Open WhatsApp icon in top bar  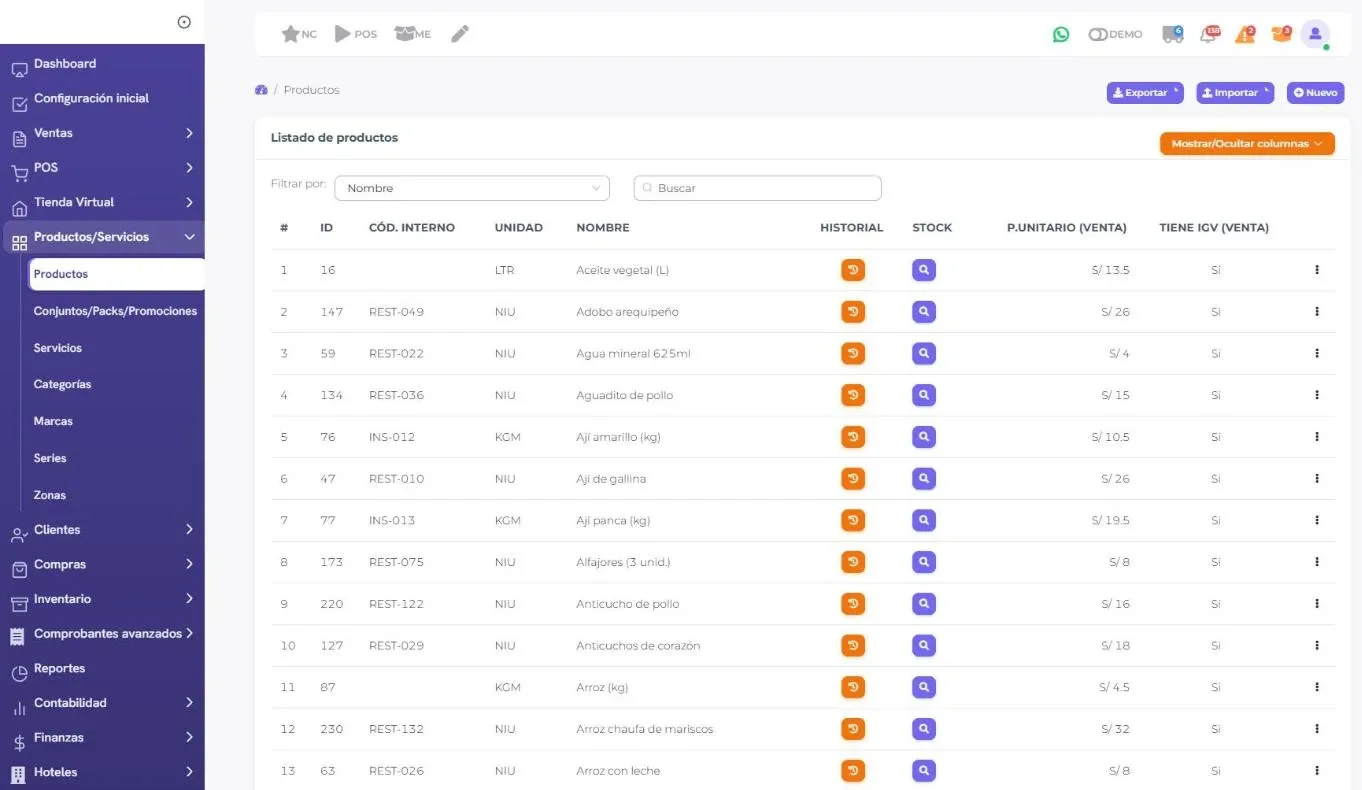click(1061, 34)
